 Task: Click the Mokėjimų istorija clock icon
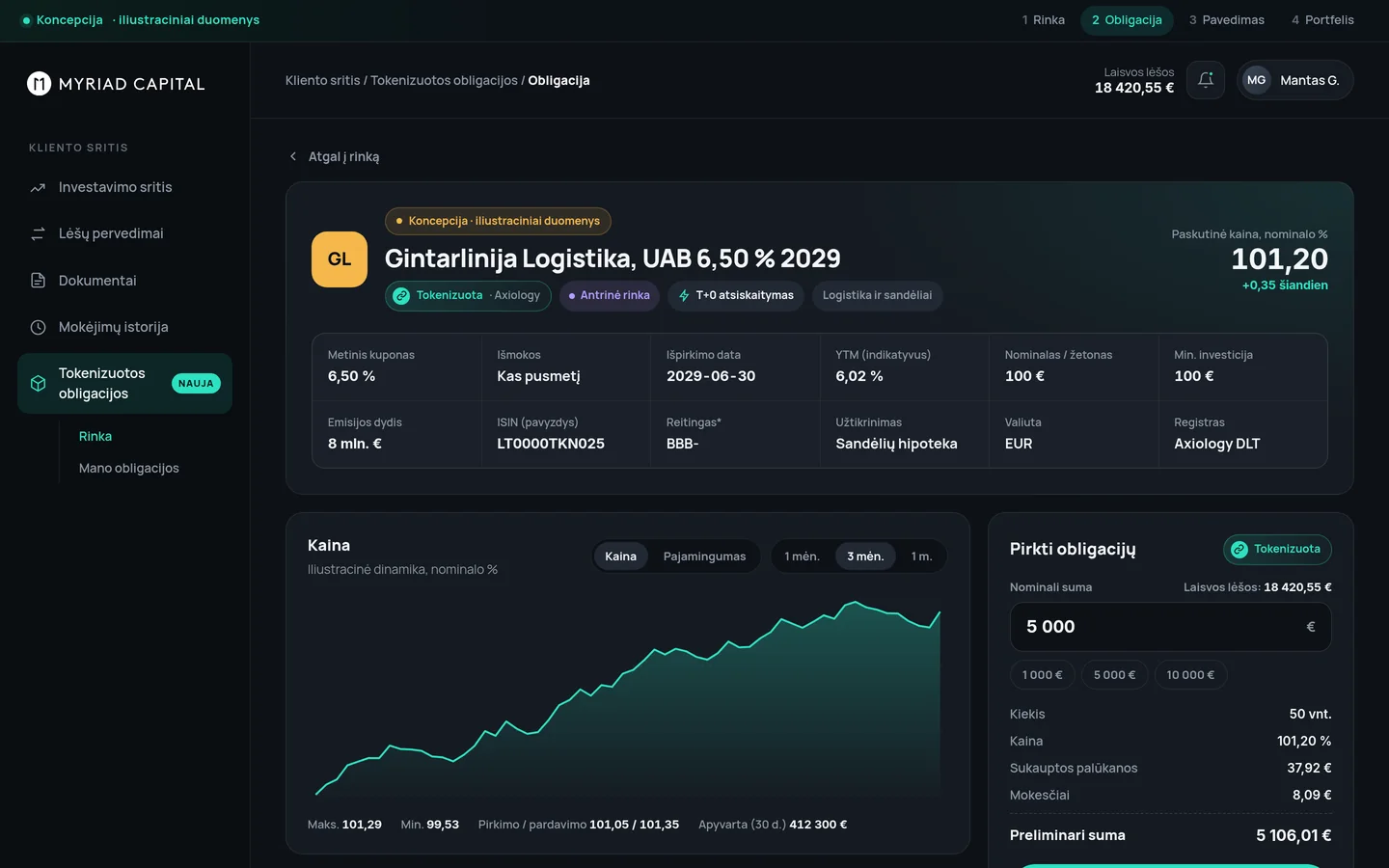click(38, 327)
